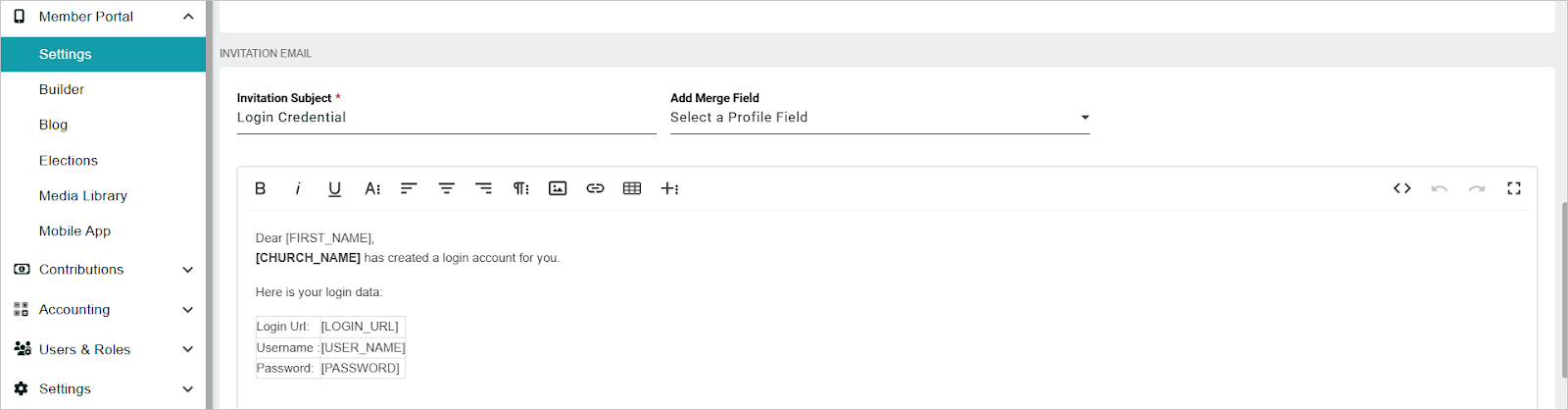Open paragraph format options
The height and width of the screenshot is (410, 1568).
[521, 188]
